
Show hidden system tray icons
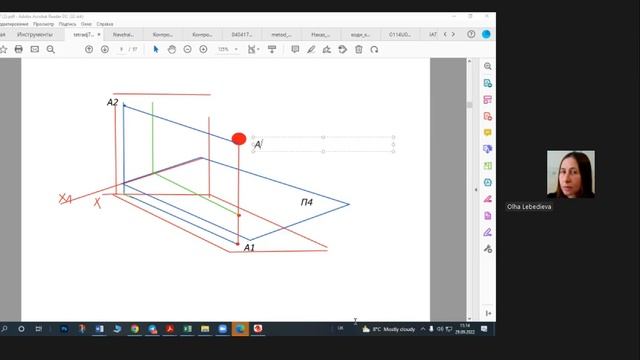pos(423,329)
